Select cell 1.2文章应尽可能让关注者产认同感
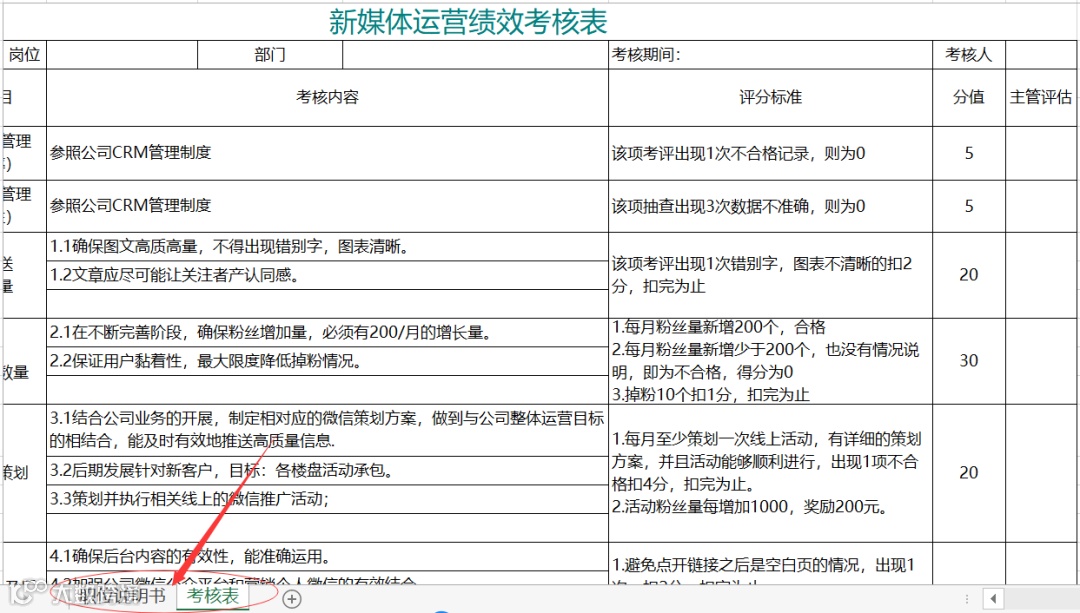The width and height of the screenshot is (1080, 613). coord(327,275)
